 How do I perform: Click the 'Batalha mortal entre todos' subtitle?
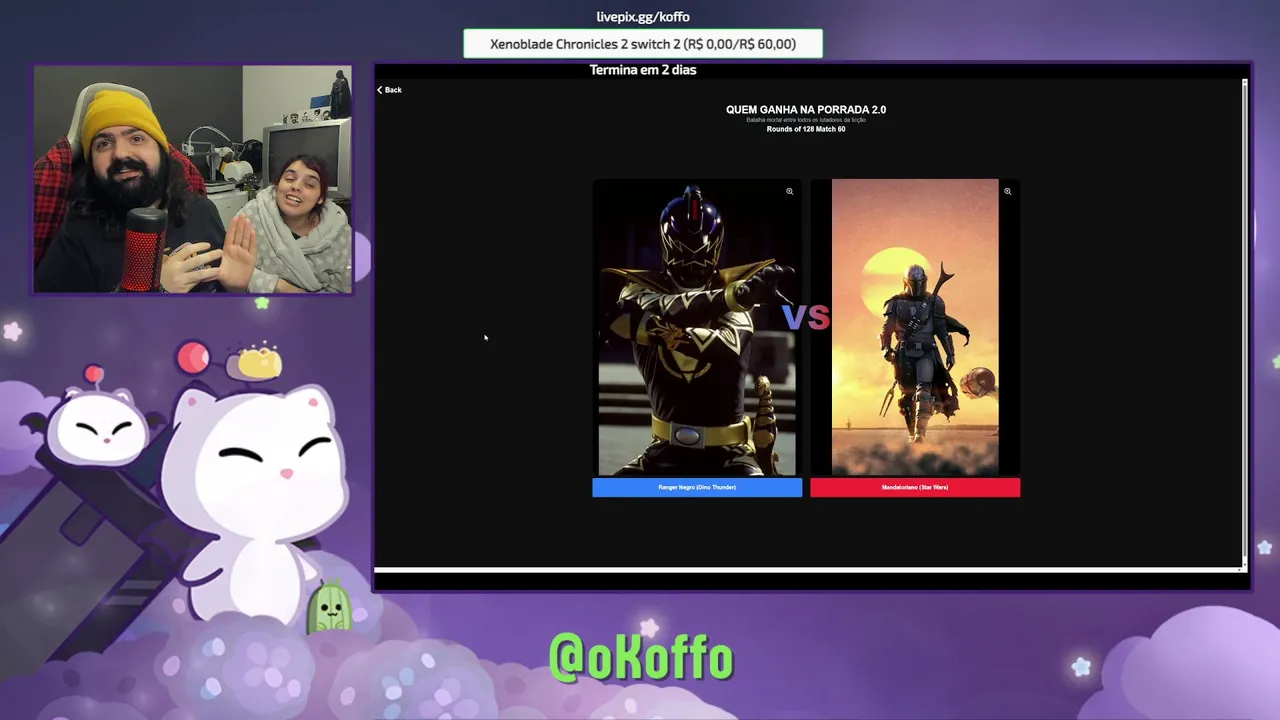point(806,120)
